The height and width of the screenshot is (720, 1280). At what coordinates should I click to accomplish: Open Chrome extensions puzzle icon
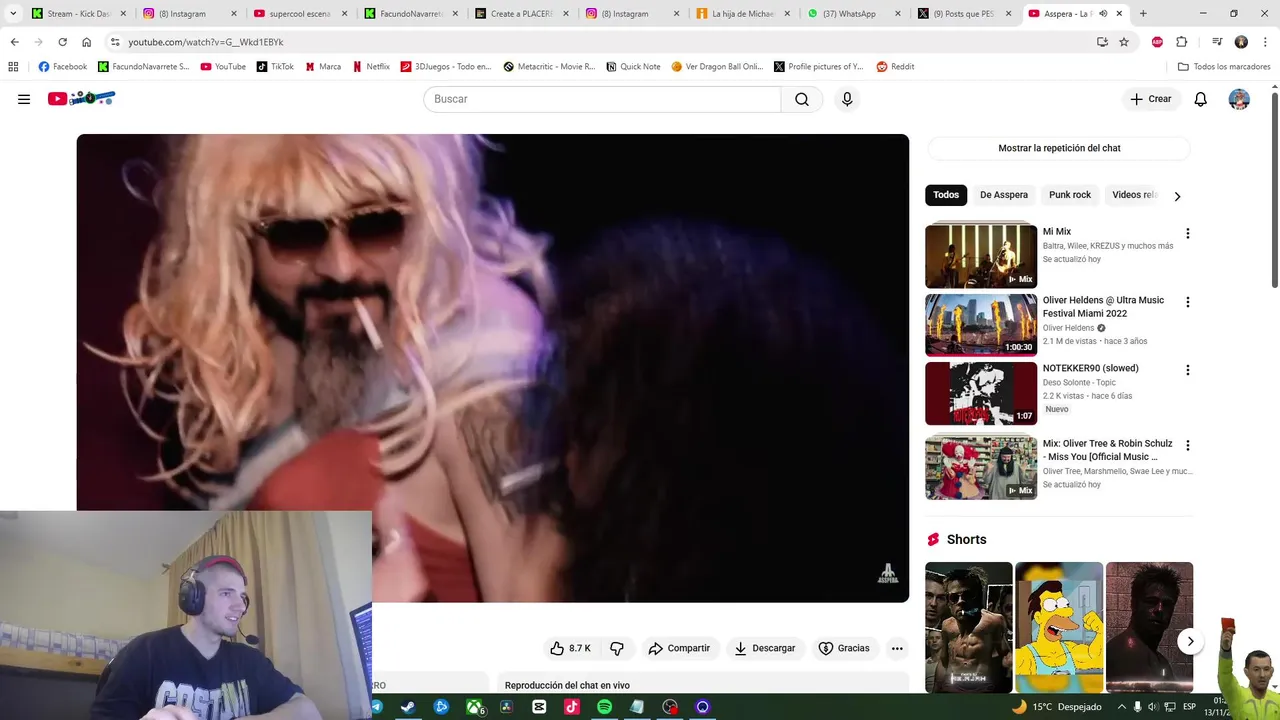pos(1181,42)
